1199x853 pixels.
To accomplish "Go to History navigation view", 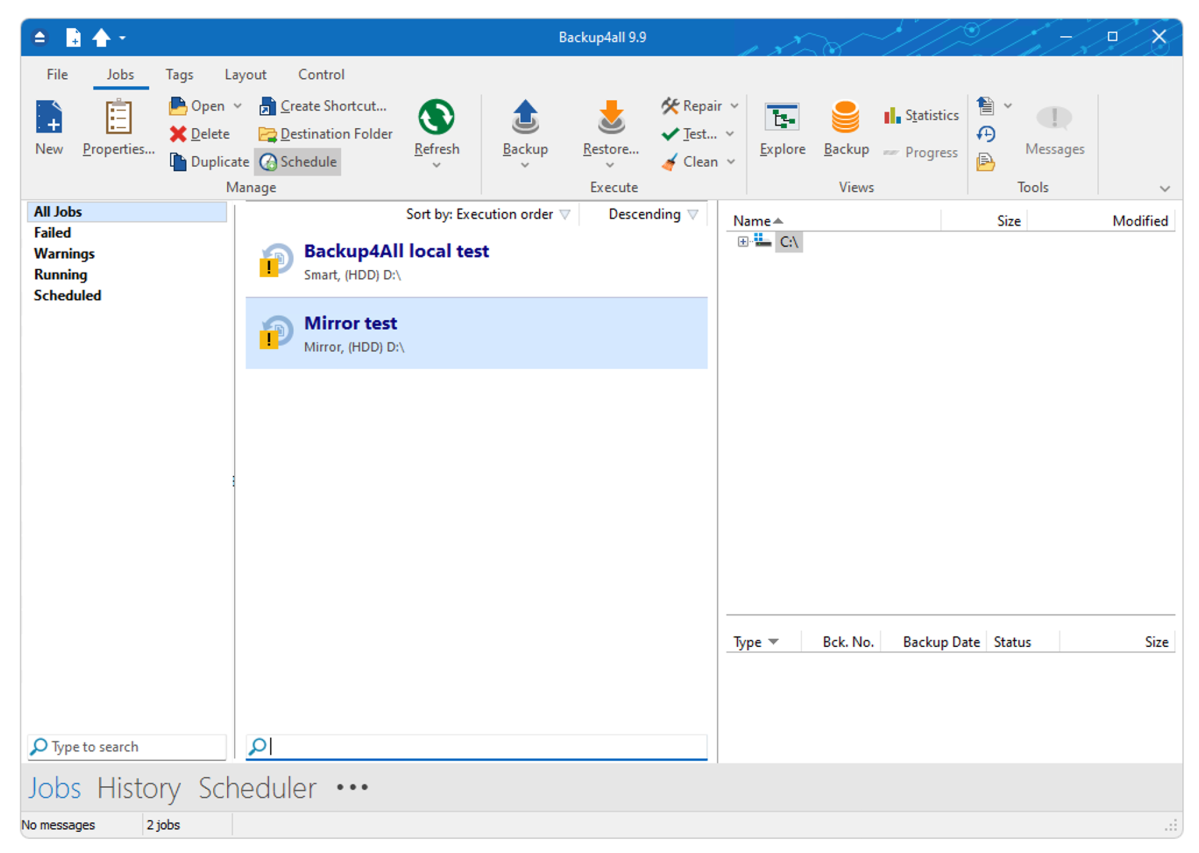I will (138, 788).
